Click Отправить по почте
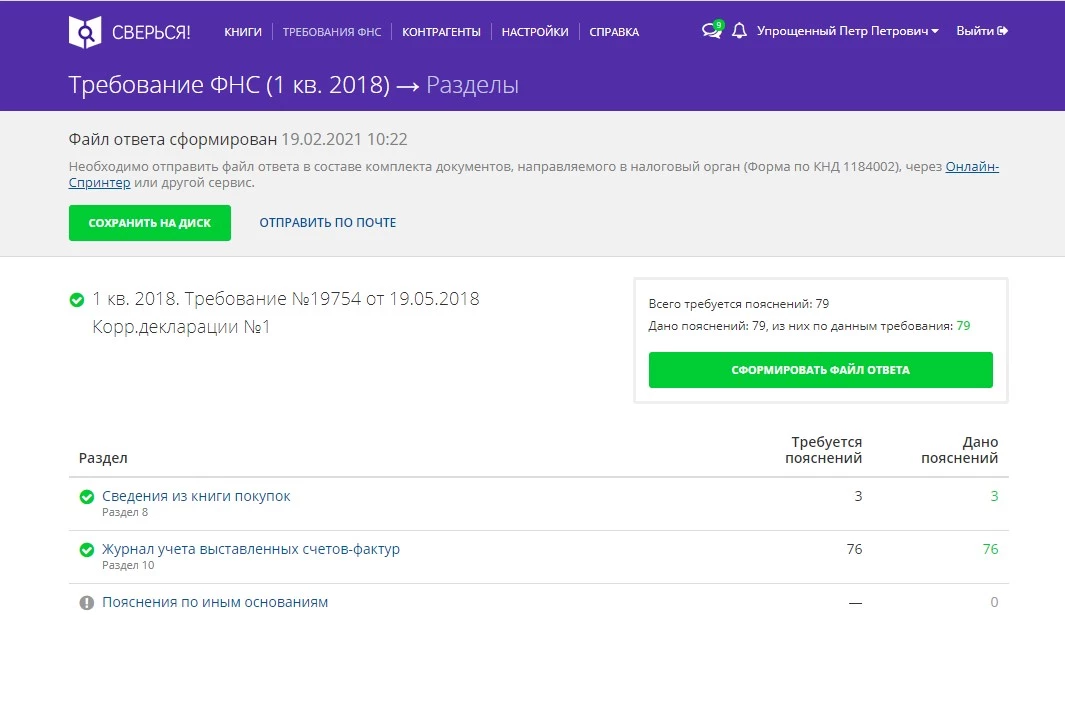This screenshot has width=1065, height=703. [328, 223]
